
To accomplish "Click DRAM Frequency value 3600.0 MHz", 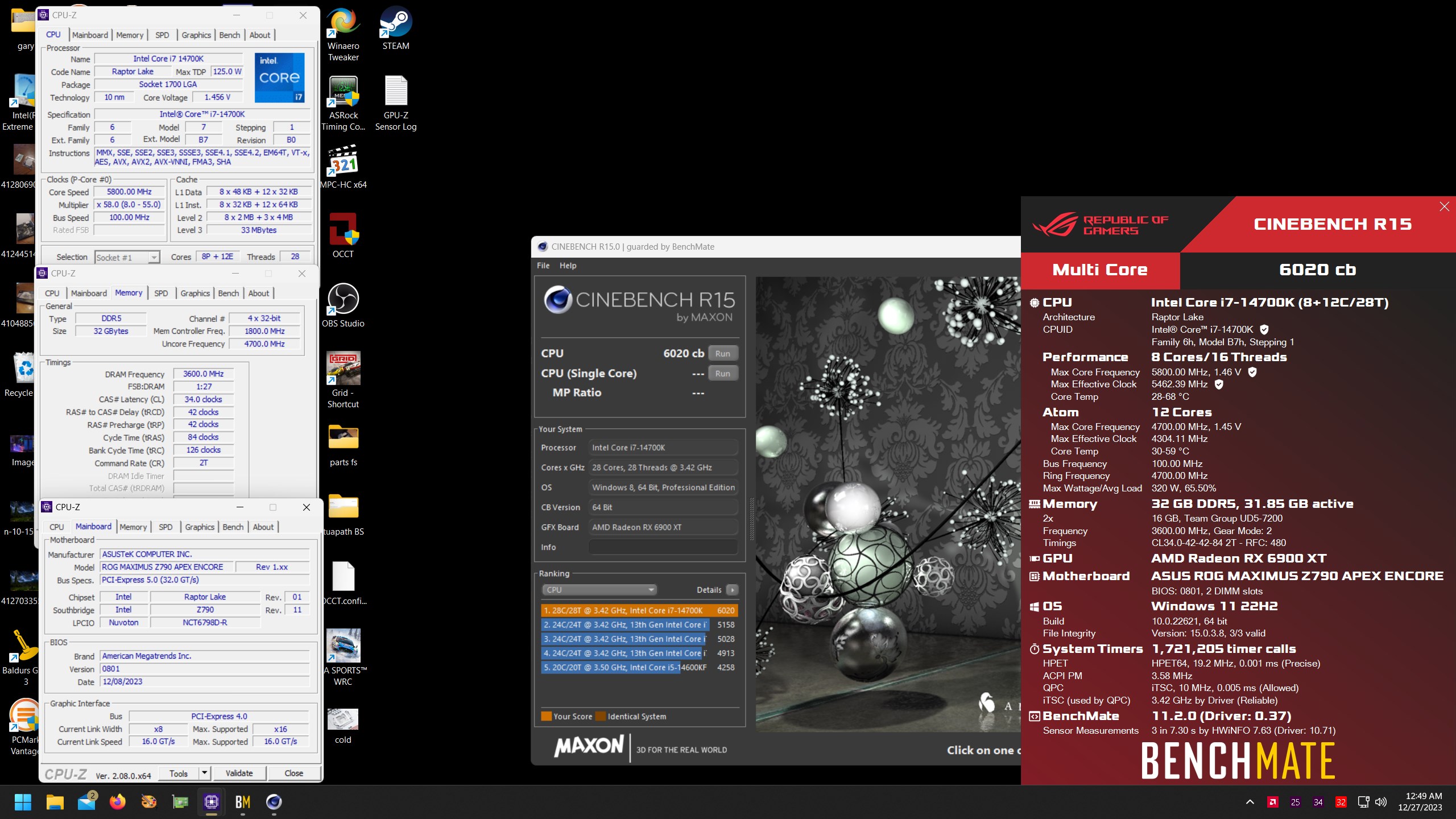I will coord(203,374).
